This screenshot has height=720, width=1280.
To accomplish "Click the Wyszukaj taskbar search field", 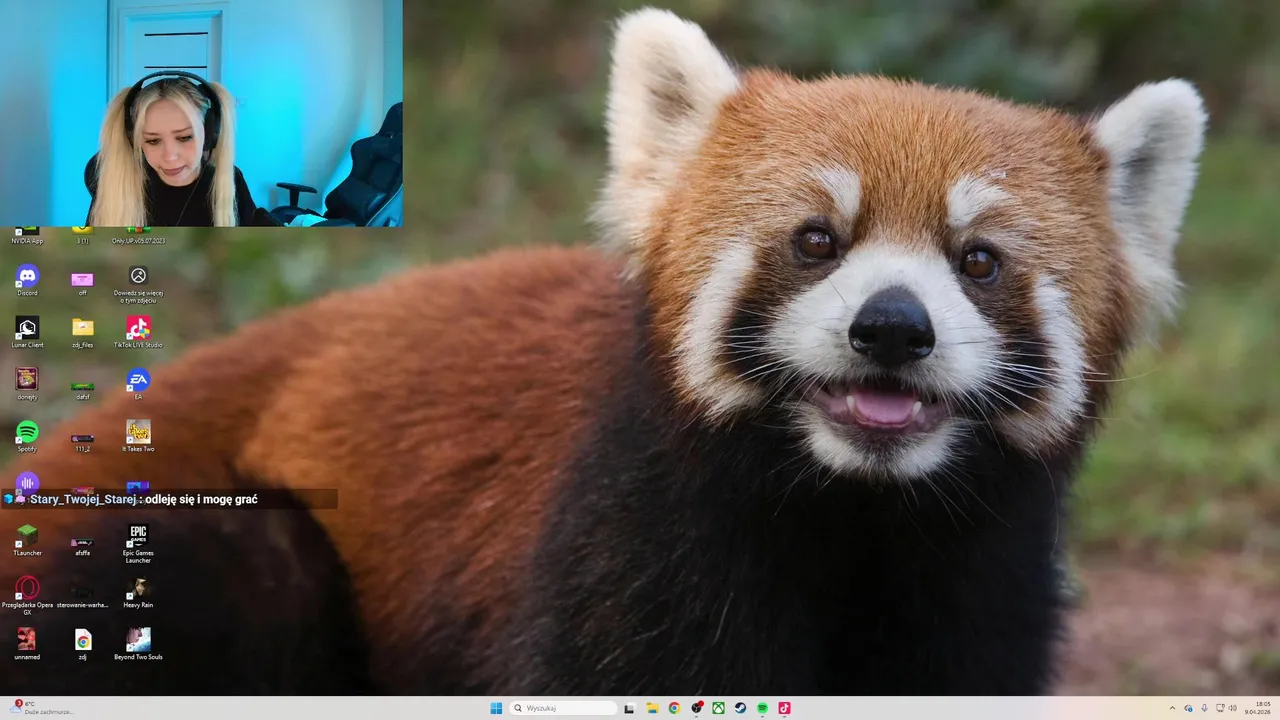I will tap(563, 708).
